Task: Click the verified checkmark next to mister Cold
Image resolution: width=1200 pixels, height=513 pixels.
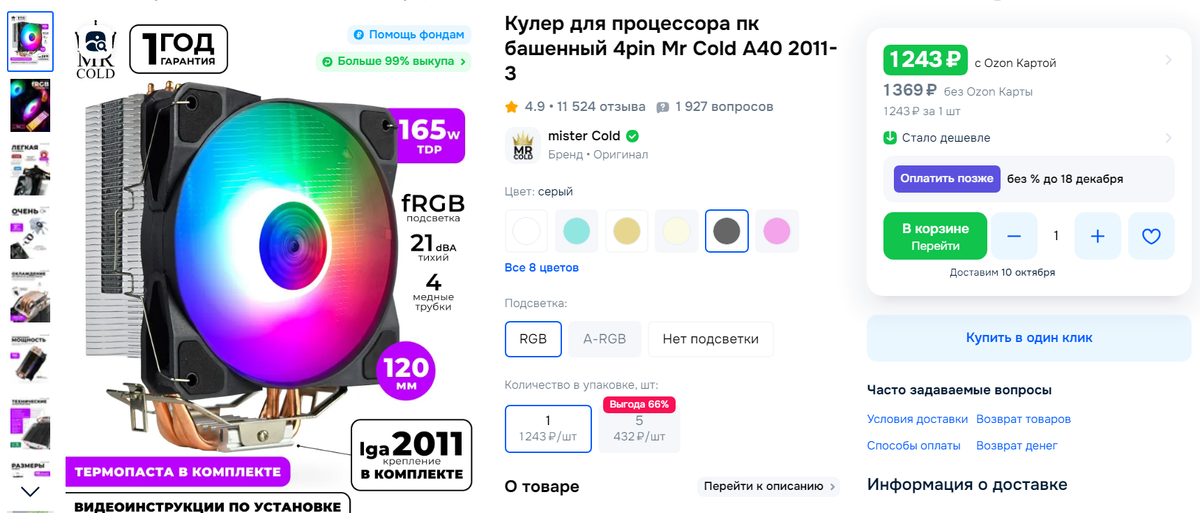Action: click(633, 136)
